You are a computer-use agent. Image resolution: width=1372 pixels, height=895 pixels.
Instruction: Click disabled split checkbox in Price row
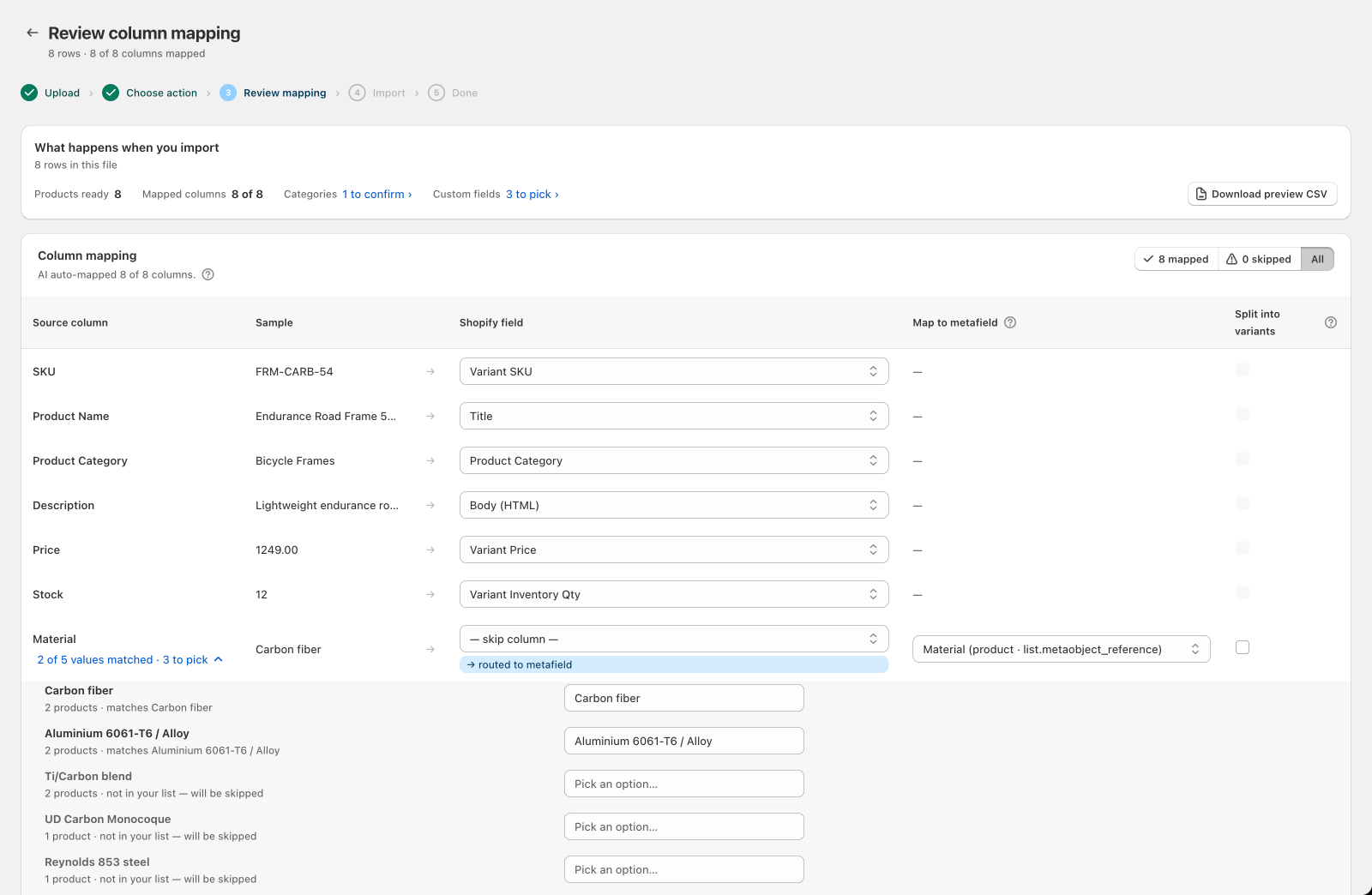pos(1243,548)
